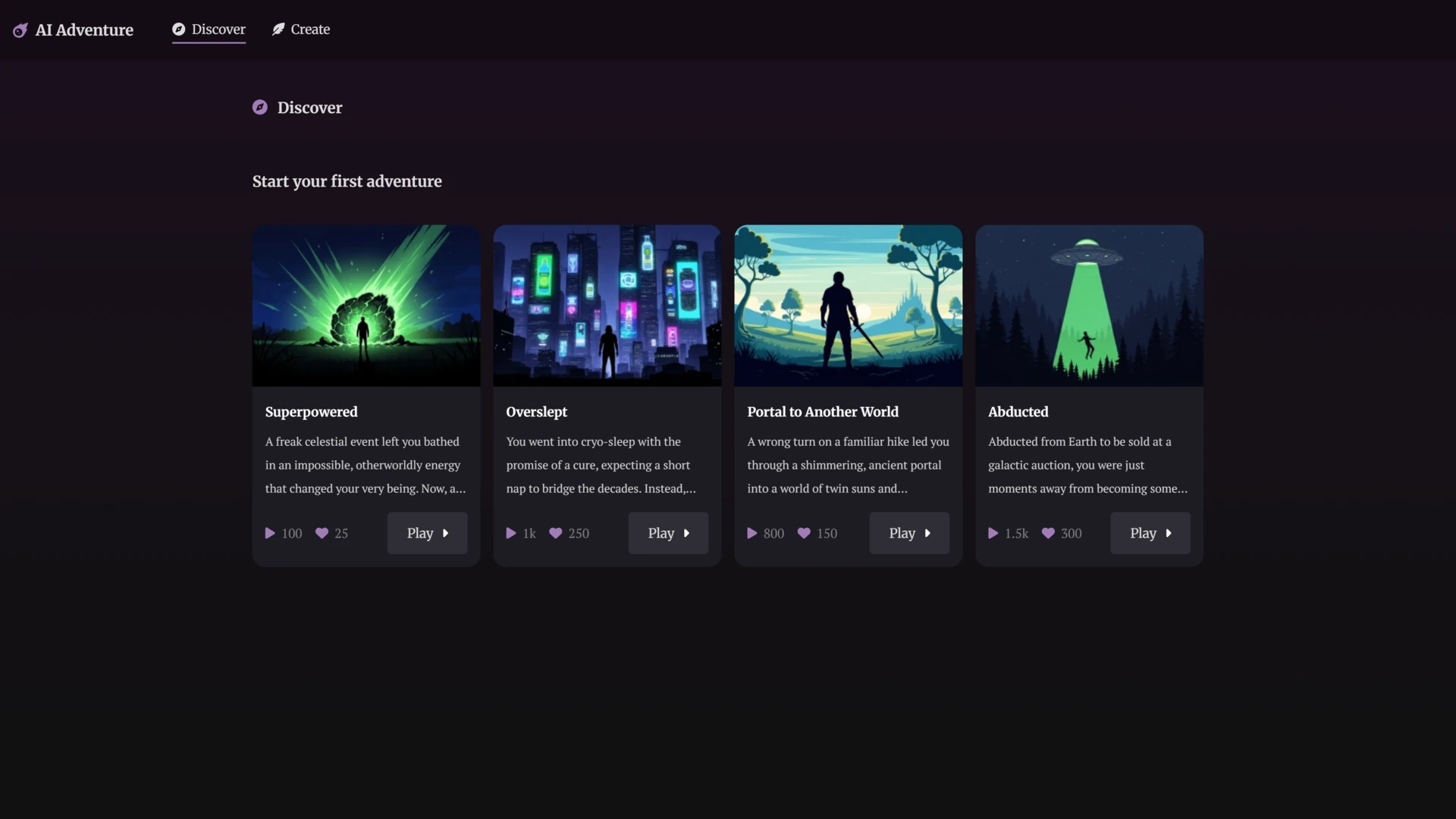Select the Overslept title
The width and height of the screenshot is (1456, 819).
coord(537,412)
